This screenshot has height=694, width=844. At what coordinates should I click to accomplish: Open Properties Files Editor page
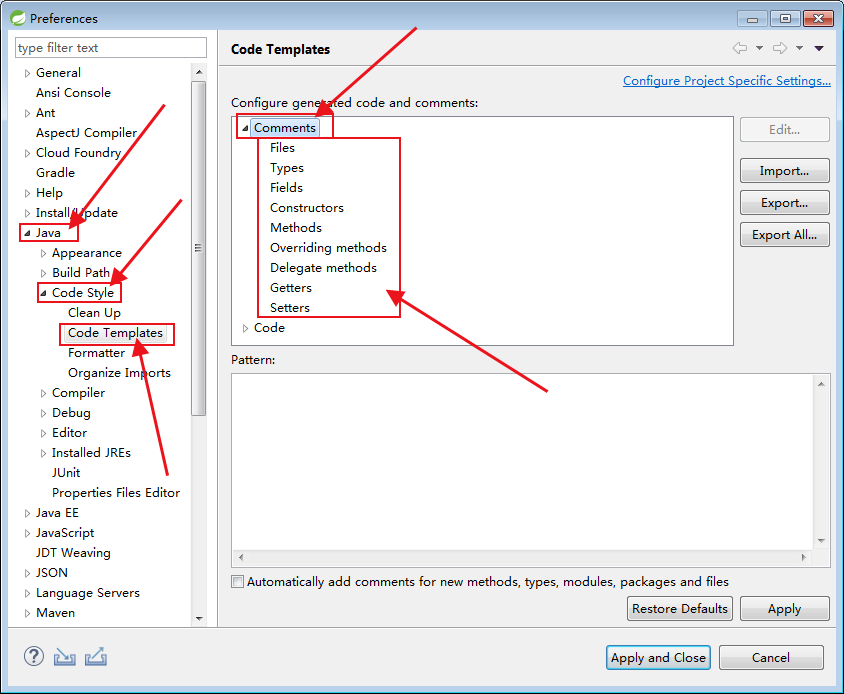(116, 493)
